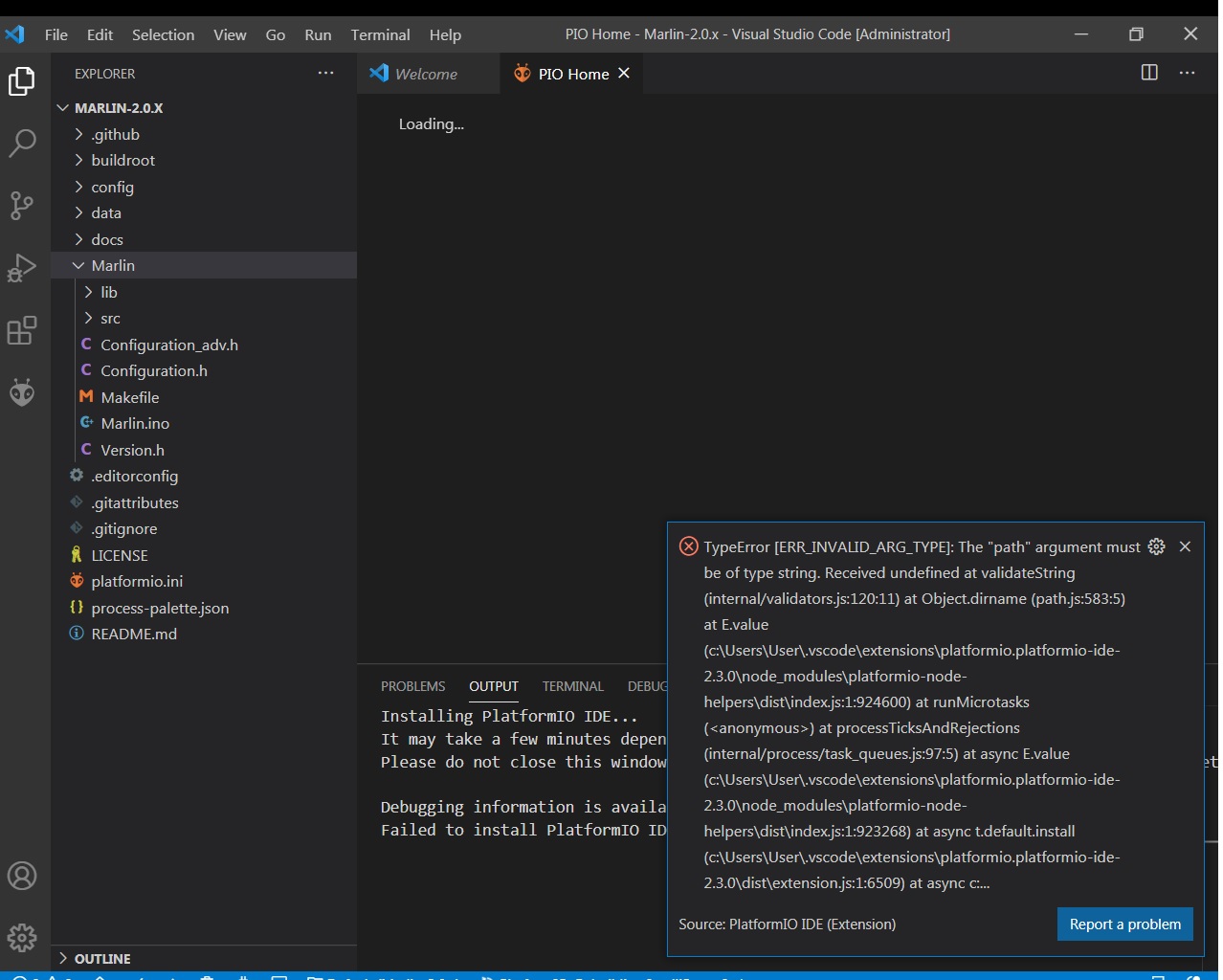Image resolution: width=1223 pixels, height=980 pixels.
Task: Open the Terminal menu
Action: pos(380,34)
